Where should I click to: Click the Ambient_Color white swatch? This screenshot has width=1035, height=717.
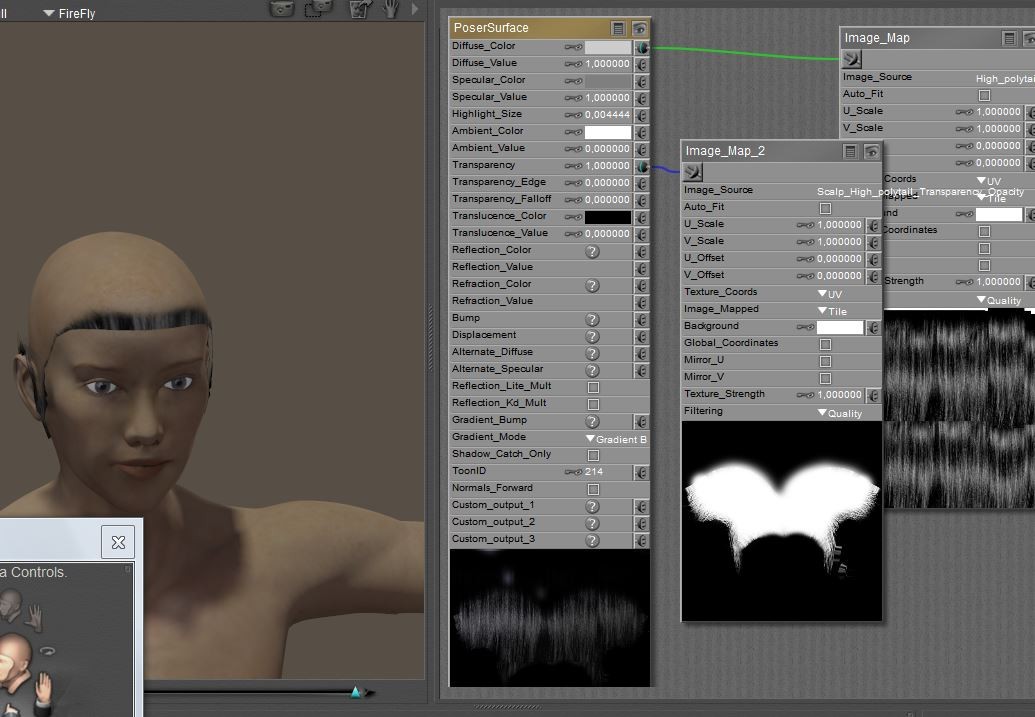tap(608, 132)
